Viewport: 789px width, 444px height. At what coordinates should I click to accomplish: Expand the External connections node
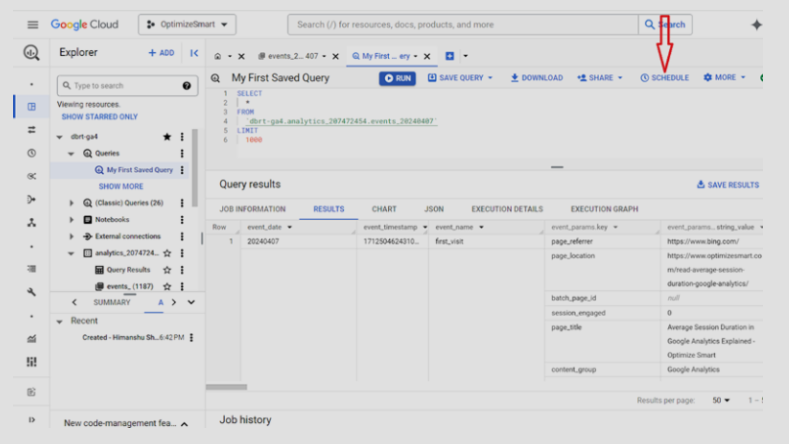point(71,236)
